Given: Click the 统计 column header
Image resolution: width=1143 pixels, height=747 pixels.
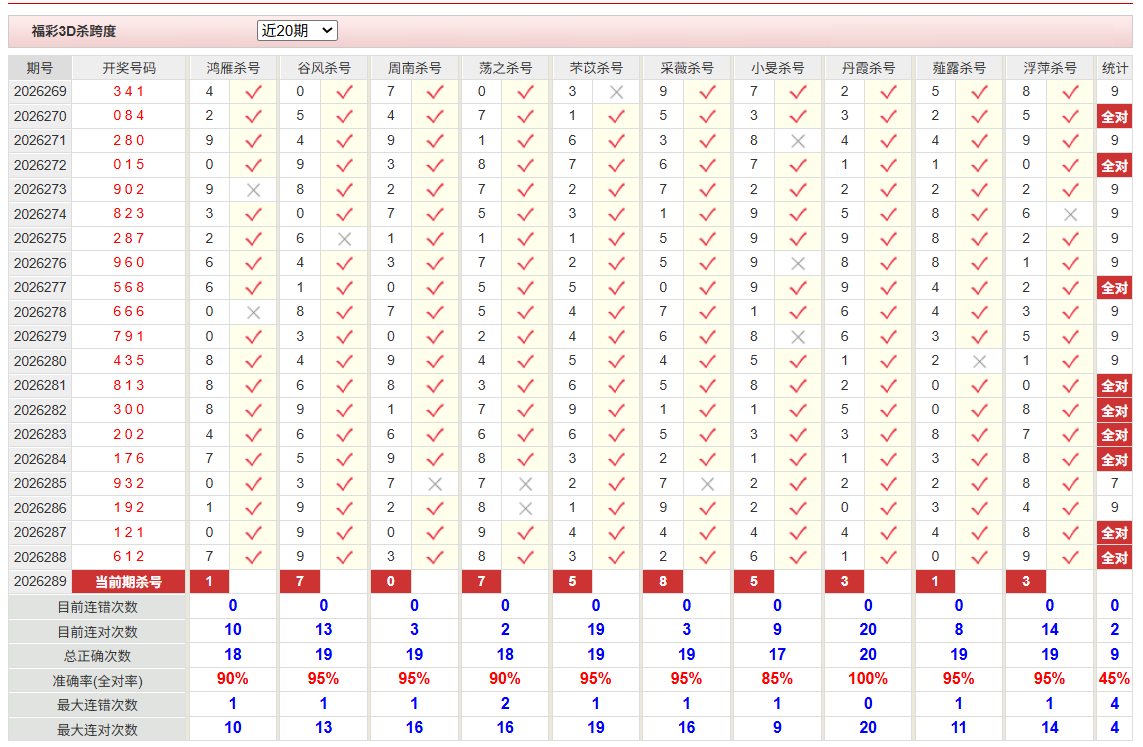Looking at the screenshot, I should [x=1115, y=68].
